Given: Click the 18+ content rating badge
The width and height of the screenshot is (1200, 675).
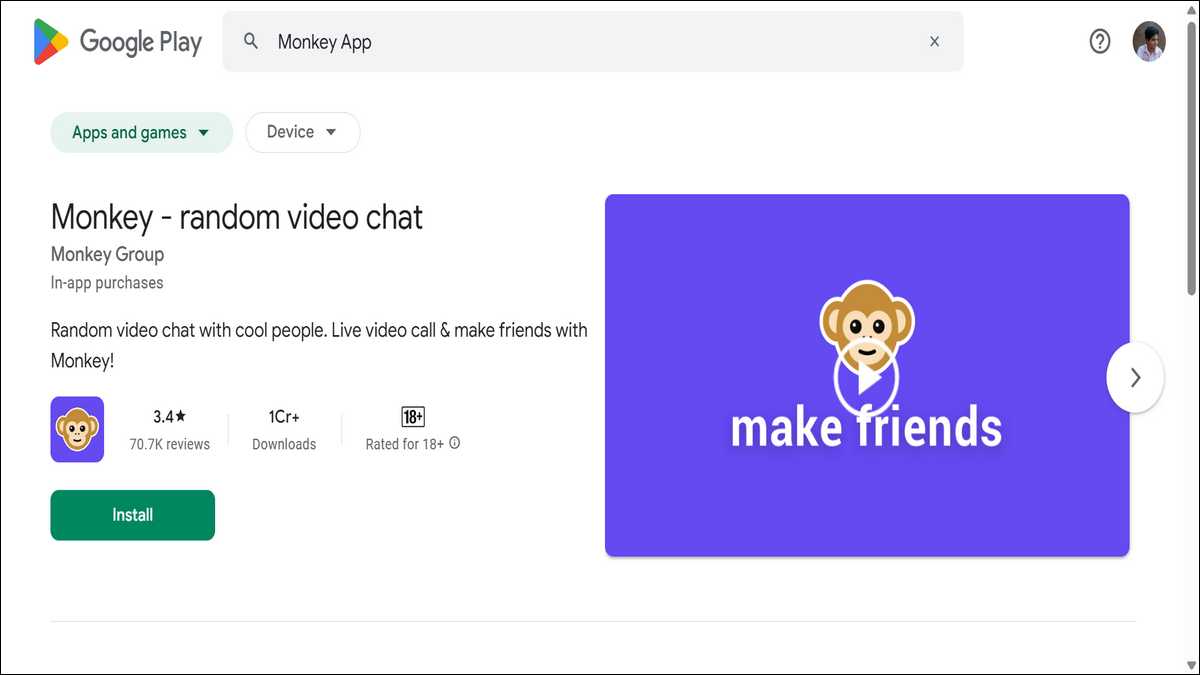Looking at the screenshot, I should [x=413, y=417].
